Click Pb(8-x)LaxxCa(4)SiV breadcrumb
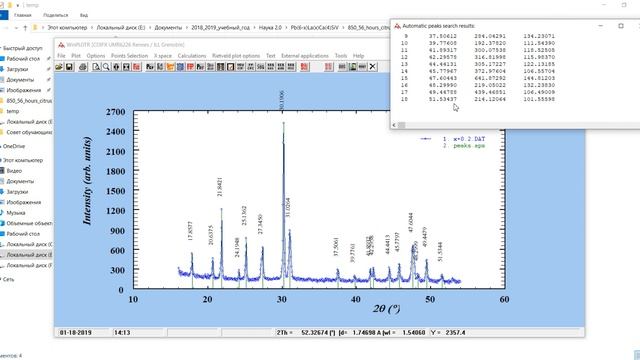Image resolution: width=640 pixels, height=360 pixels. 315,27
